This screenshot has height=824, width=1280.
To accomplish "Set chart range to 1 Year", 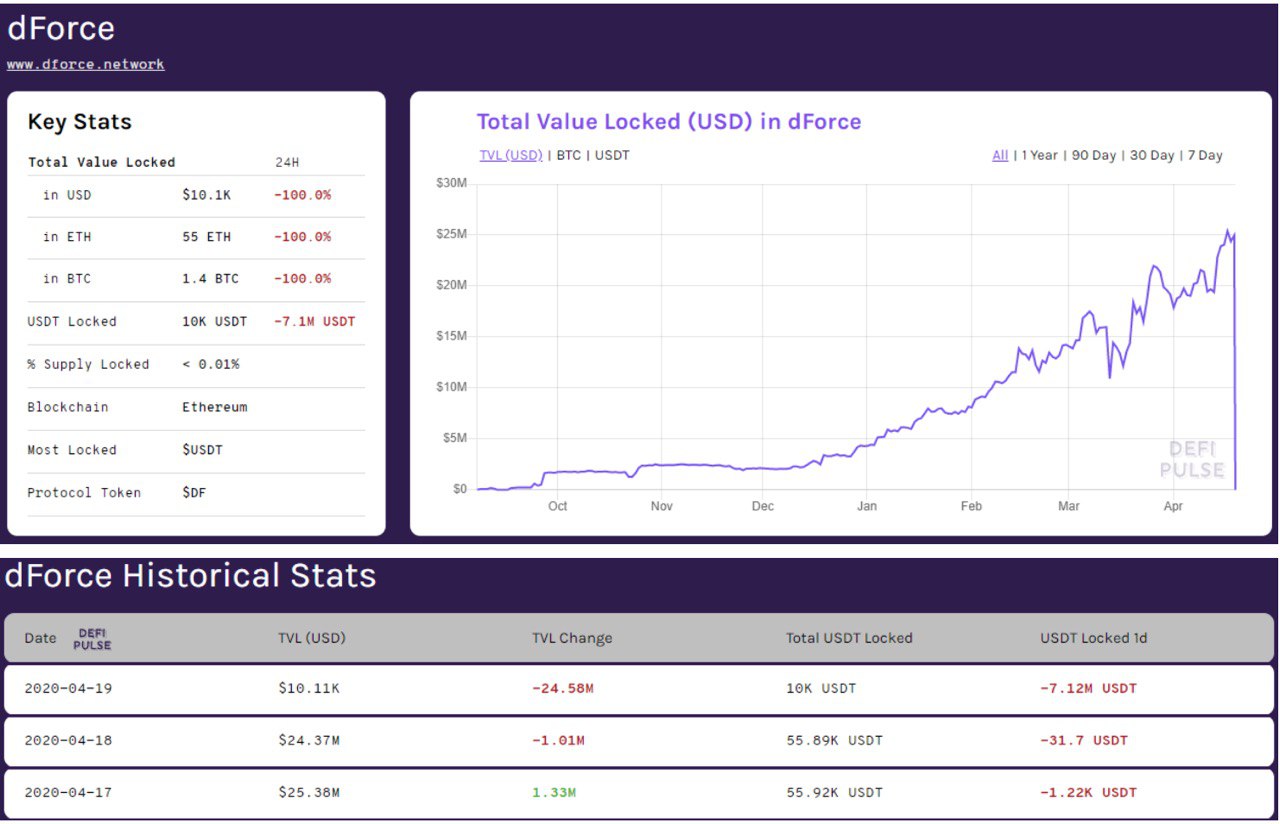I will coord(1039,155).
